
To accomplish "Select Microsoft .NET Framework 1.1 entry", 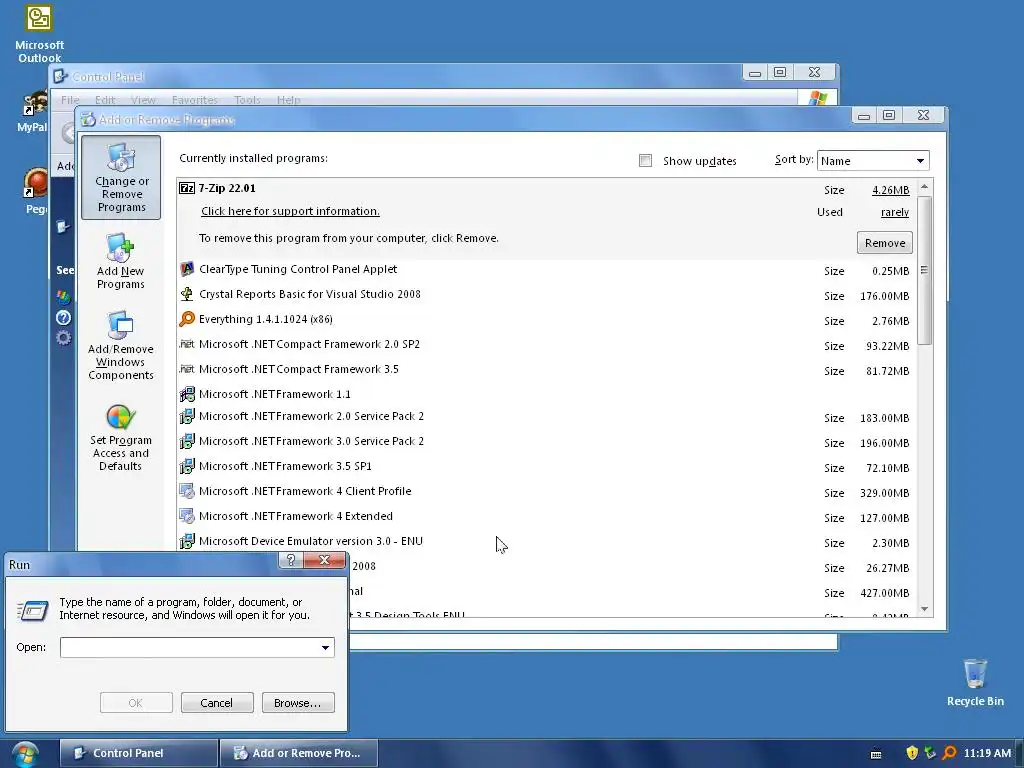I will (x=546, y=394).
